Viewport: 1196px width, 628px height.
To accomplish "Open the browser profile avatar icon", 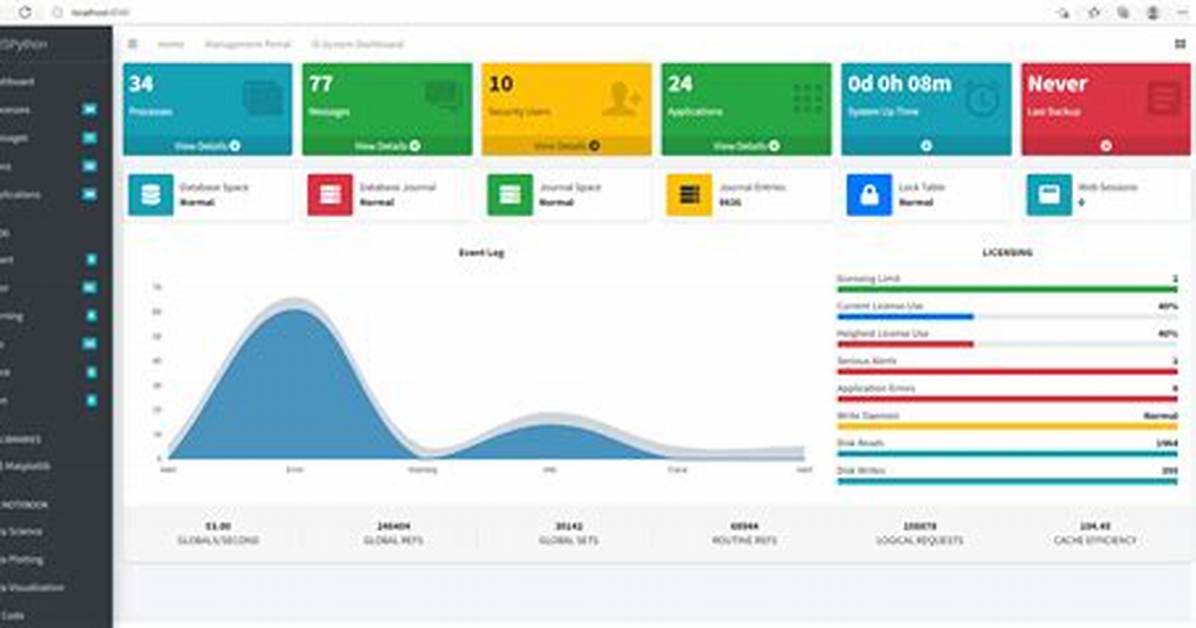I will point(1153,12).
